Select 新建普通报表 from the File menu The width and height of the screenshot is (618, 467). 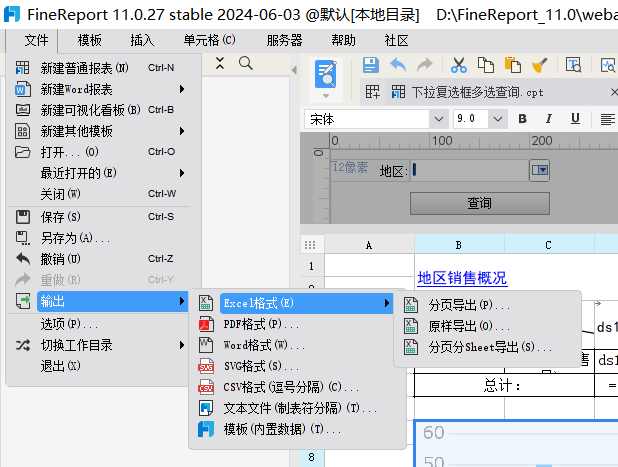point(100,68)
